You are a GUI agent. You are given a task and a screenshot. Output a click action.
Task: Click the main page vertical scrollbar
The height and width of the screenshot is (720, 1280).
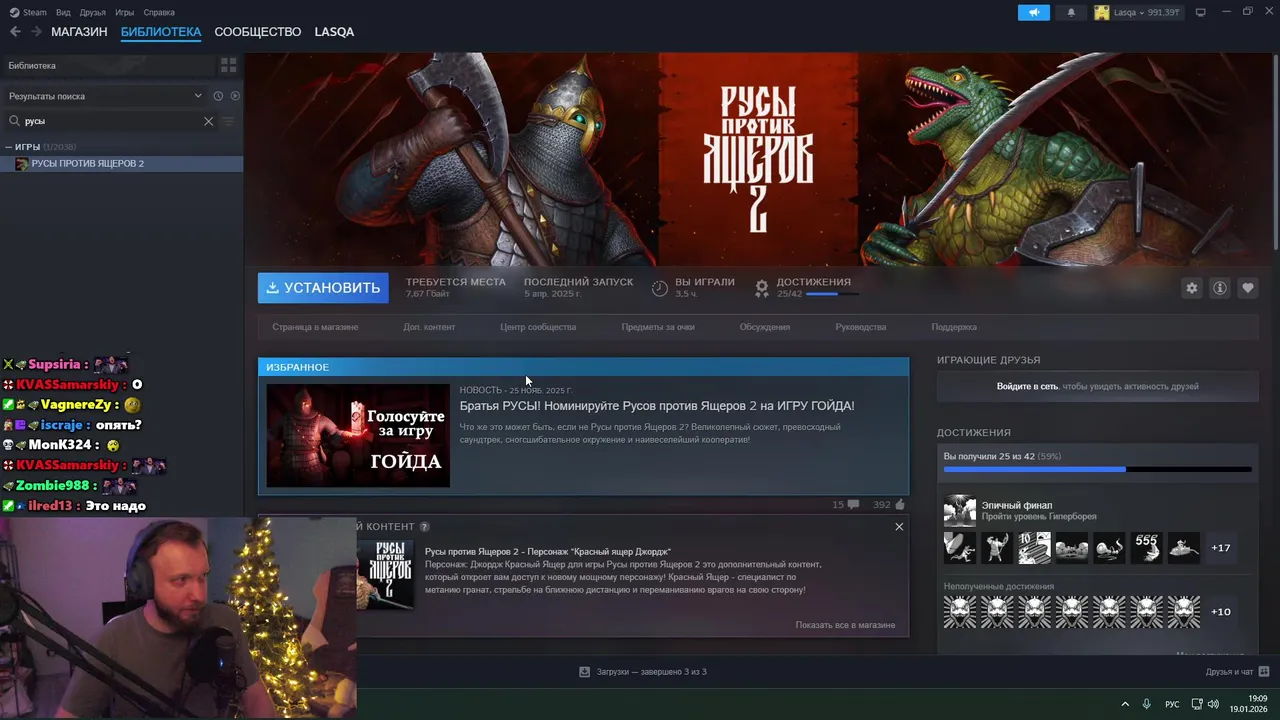tap(1275, 150)
